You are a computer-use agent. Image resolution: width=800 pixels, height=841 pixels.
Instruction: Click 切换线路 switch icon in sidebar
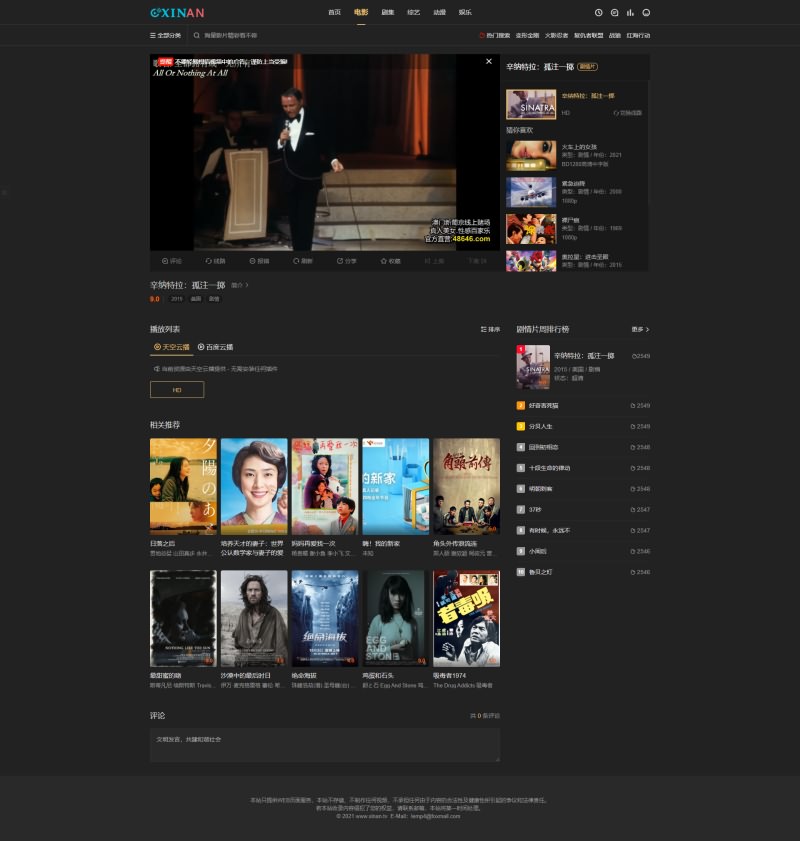(x=627, y=113)
